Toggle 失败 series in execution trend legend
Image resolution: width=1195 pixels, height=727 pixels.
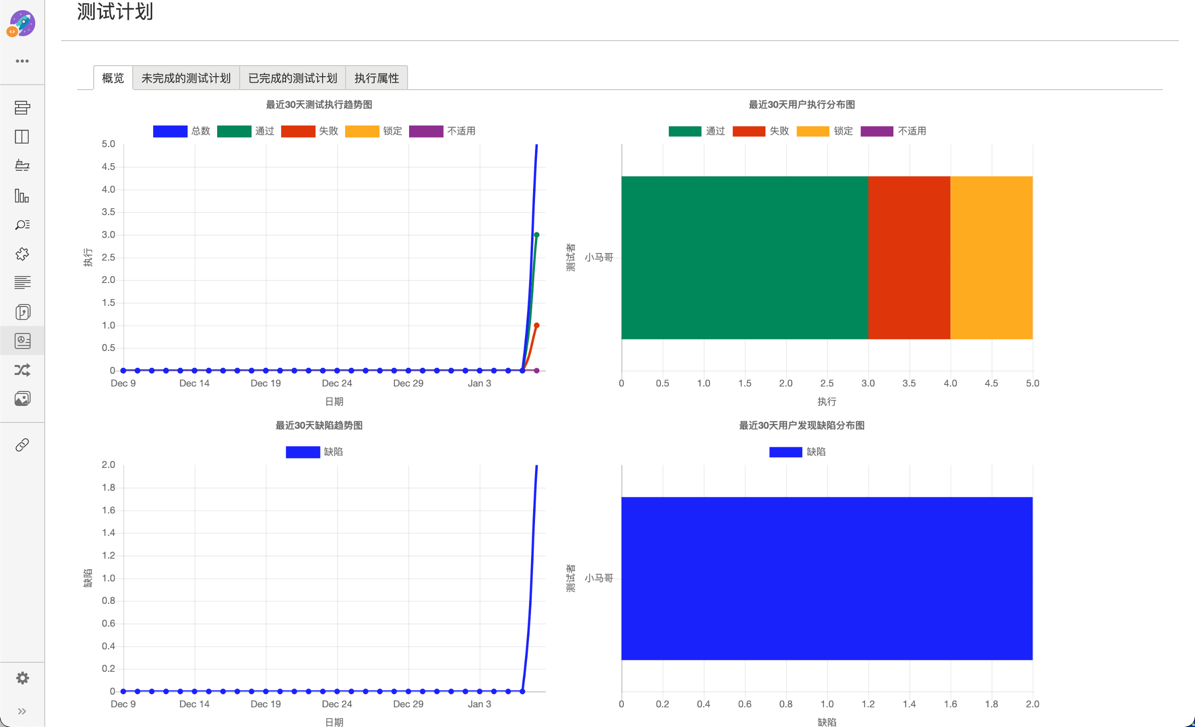point(309,131)
